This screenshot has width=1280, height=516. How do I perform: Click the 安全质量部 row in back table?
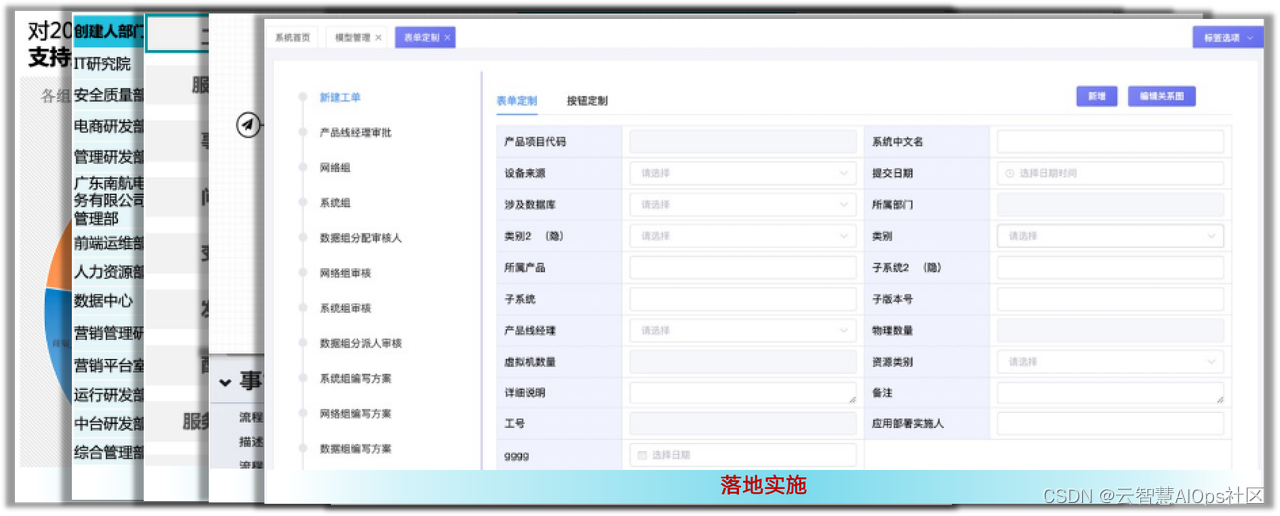coord(109,95)
